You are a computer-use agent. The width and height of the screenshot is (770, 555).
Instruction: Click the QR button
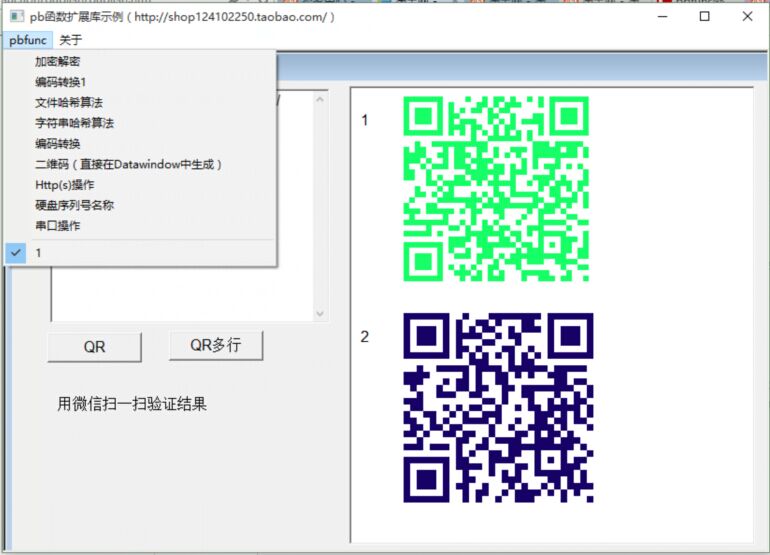pyautogui.click(x=94, y=347)
